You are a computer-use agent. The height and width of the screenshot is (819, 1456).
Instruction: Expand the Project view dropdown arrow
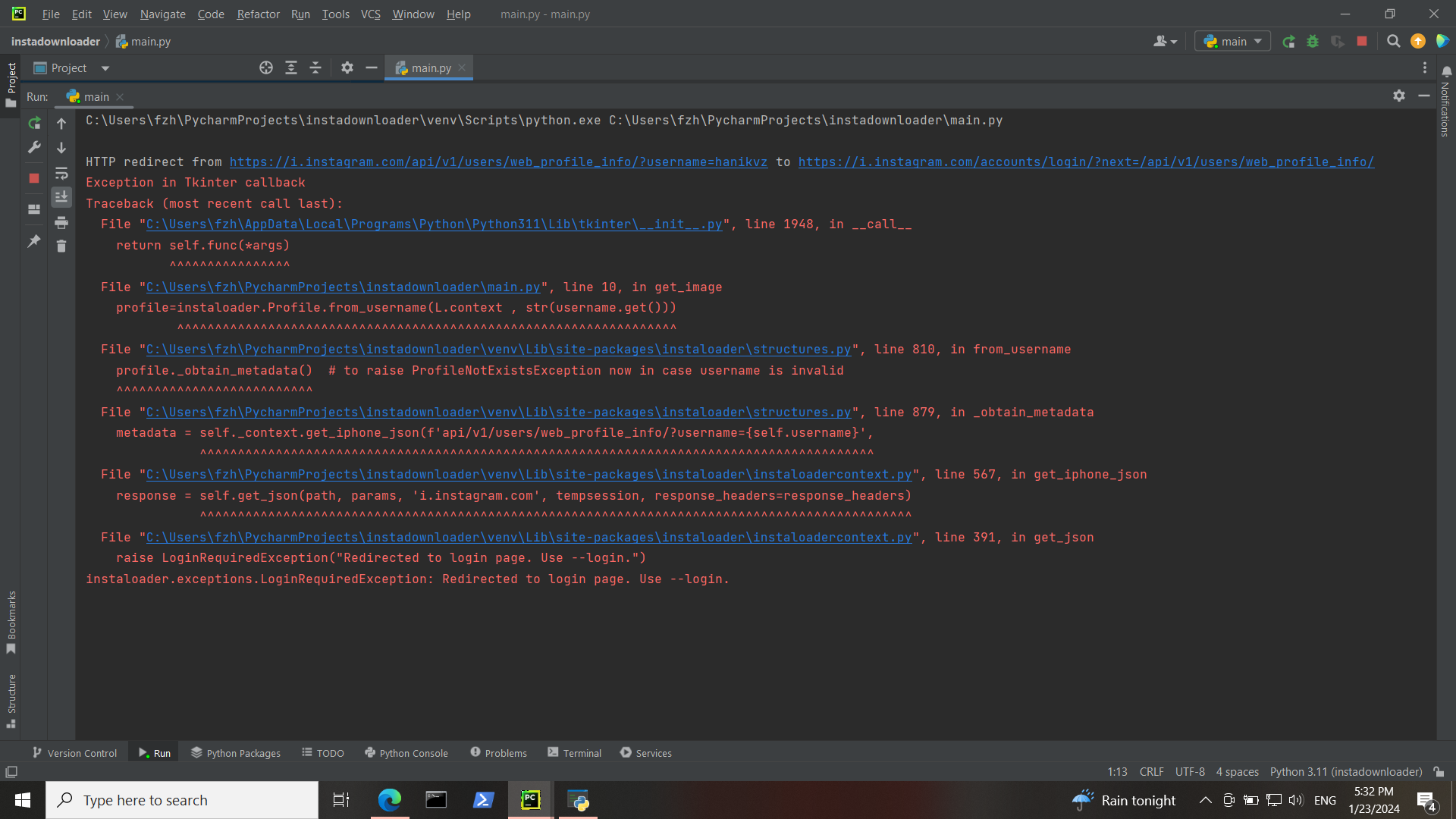tap(105, 68)
